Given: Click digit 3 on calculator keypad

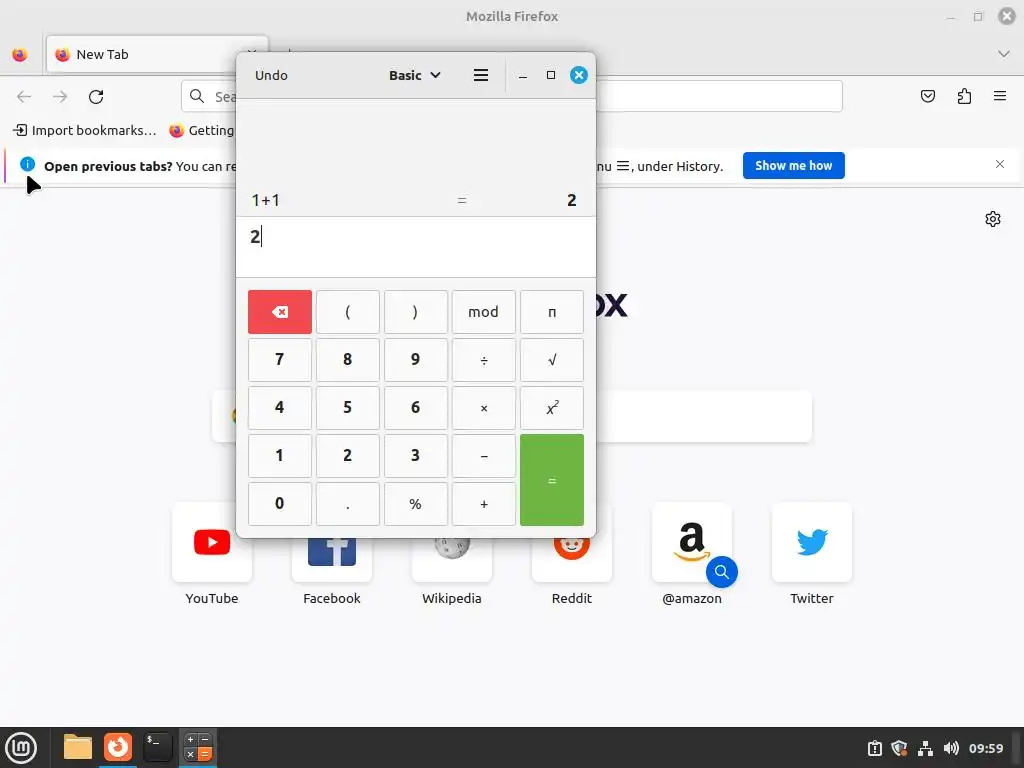Looking at the screenshot, I should 415,456.
